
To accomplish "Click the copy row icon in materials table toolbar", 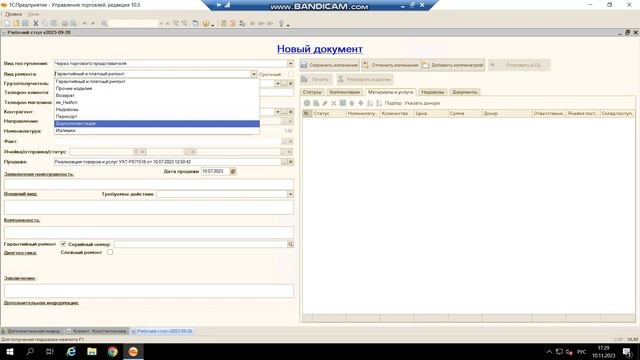I will (316, 103).
